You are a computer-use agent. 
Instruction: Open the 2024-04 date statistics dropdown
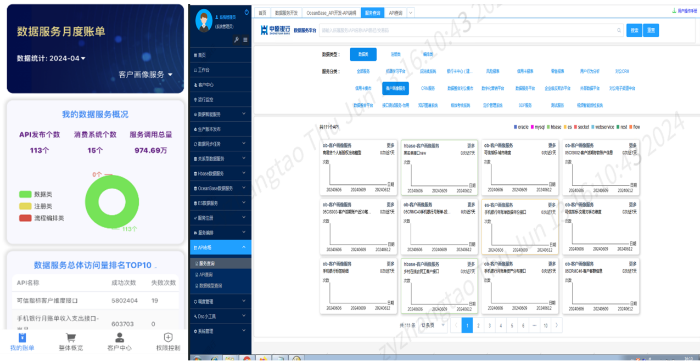point(51,58)
